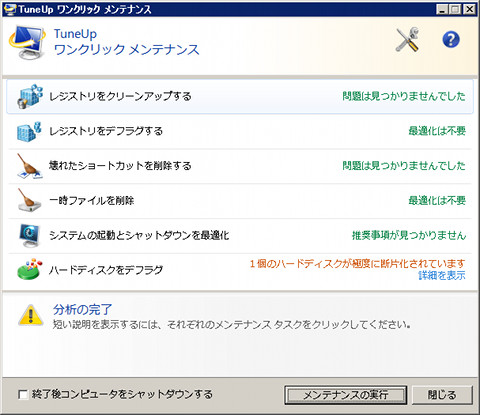Select the ハードディスクをデフラグ task
This screenshot has height=415, width=480.
240,270
